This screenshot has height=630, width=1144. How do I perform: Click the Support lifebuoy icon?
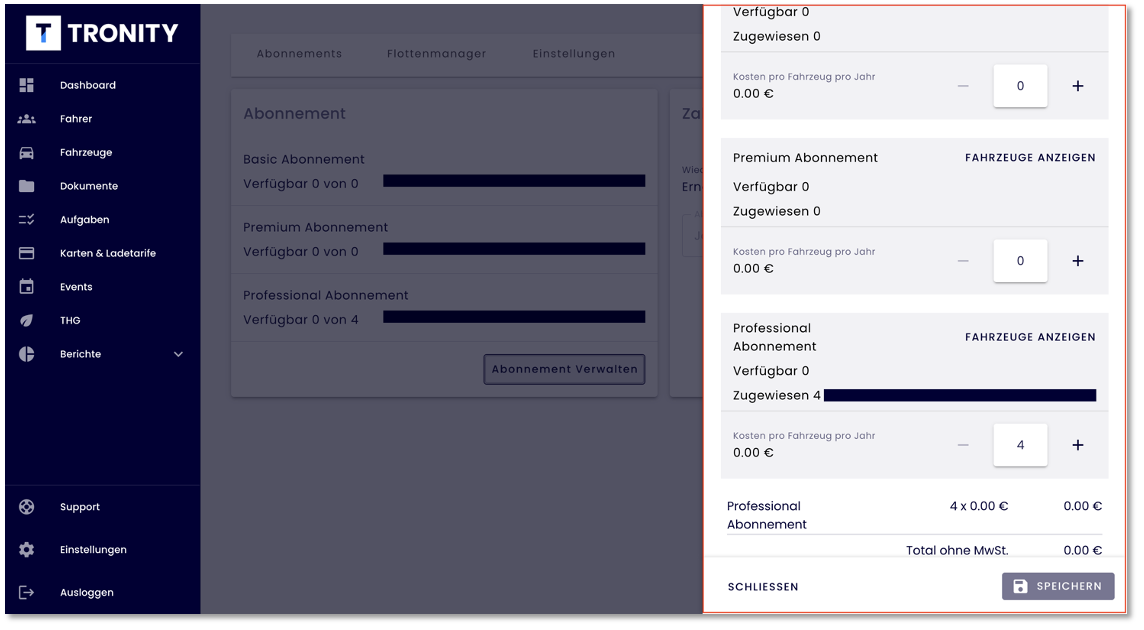(x=27, y=507)
